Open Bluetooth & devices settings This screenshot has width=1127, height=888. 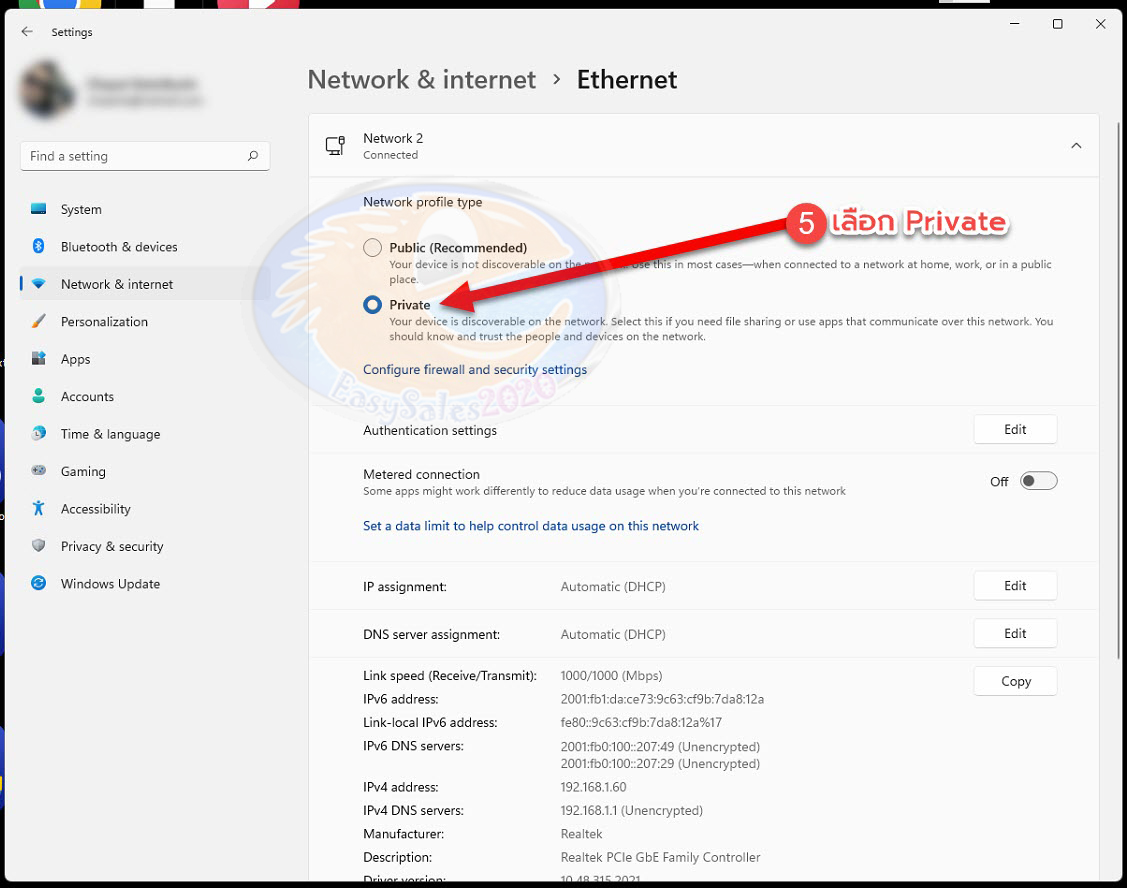120,246
